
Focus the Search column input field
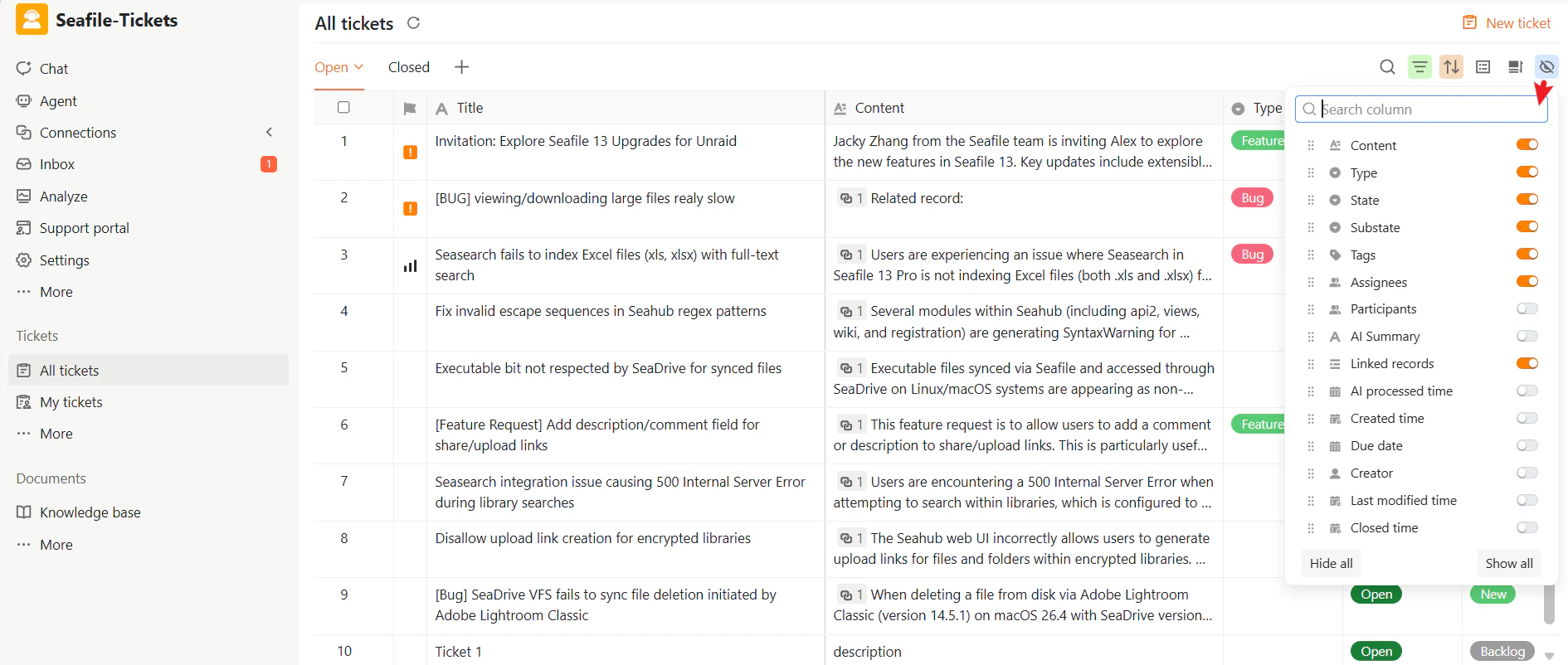coord(1421,109)
